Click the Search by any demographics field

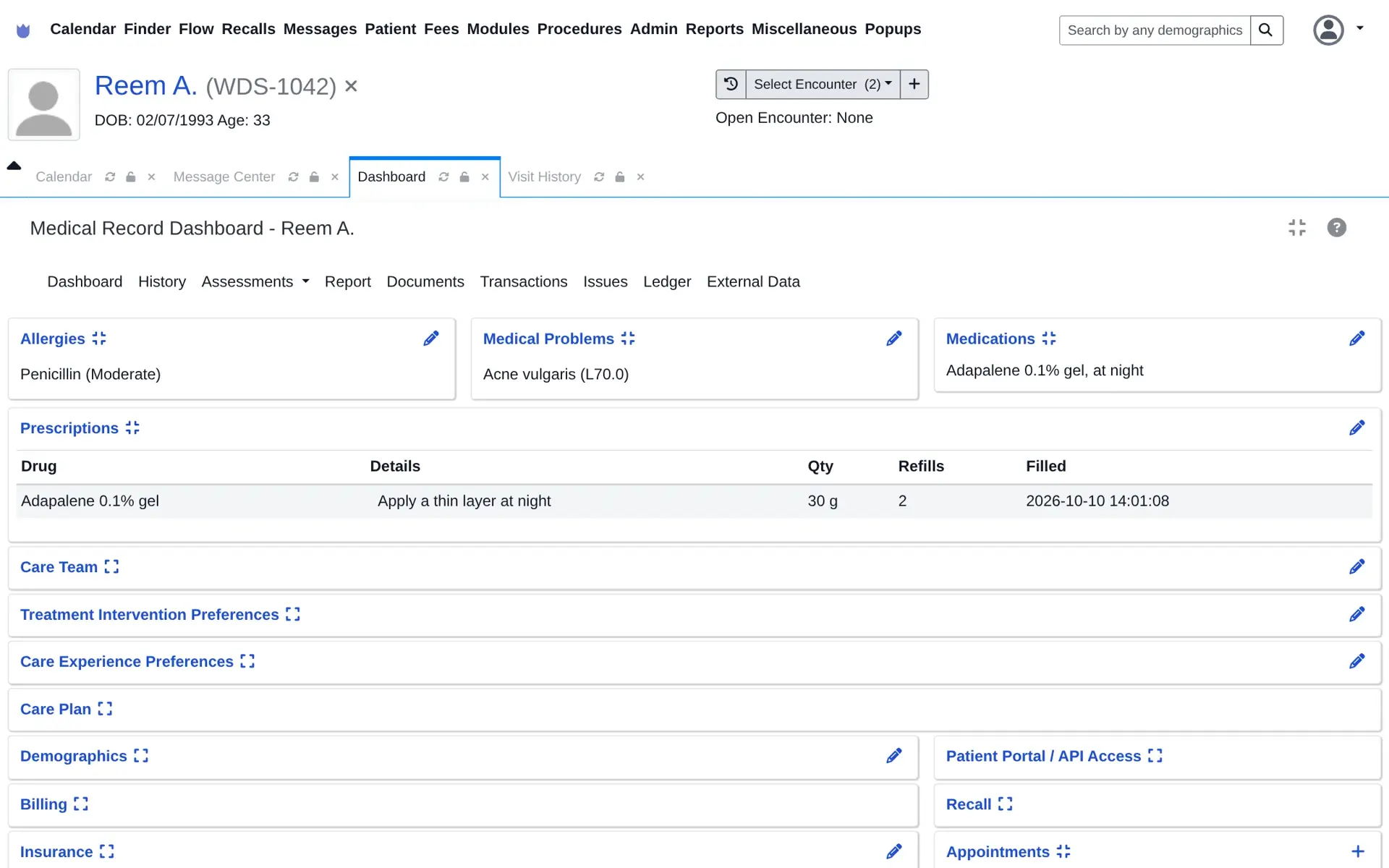(1155, 30)
